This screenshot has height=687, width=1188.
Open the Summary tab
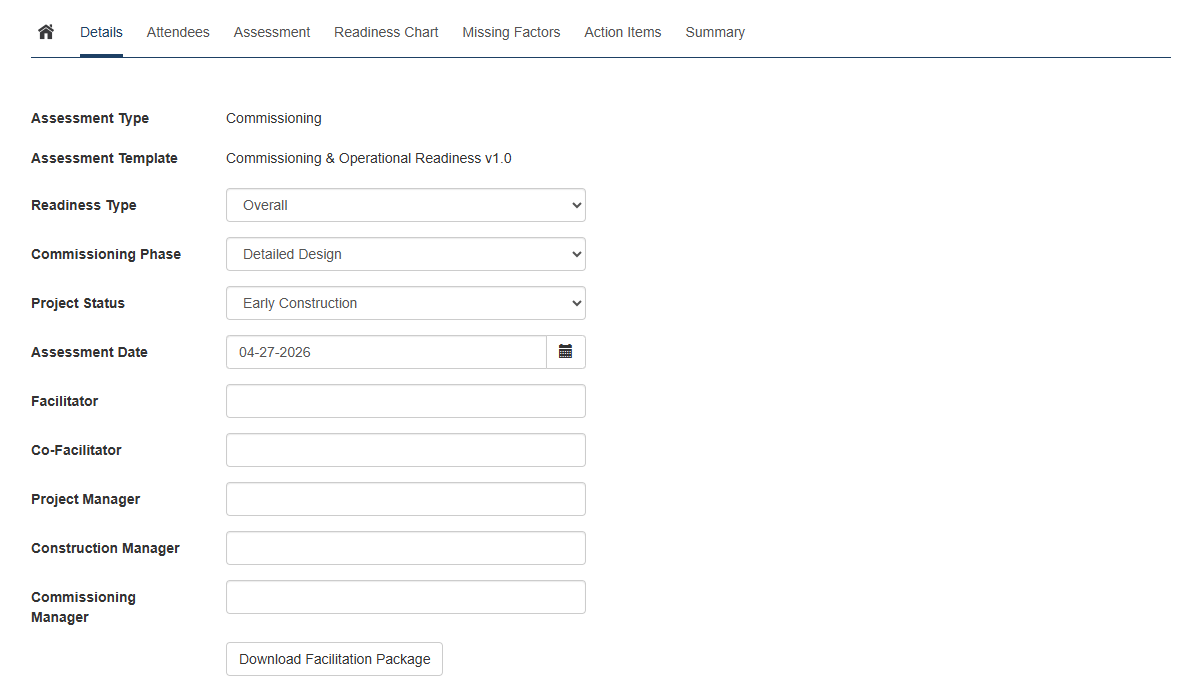715,32
